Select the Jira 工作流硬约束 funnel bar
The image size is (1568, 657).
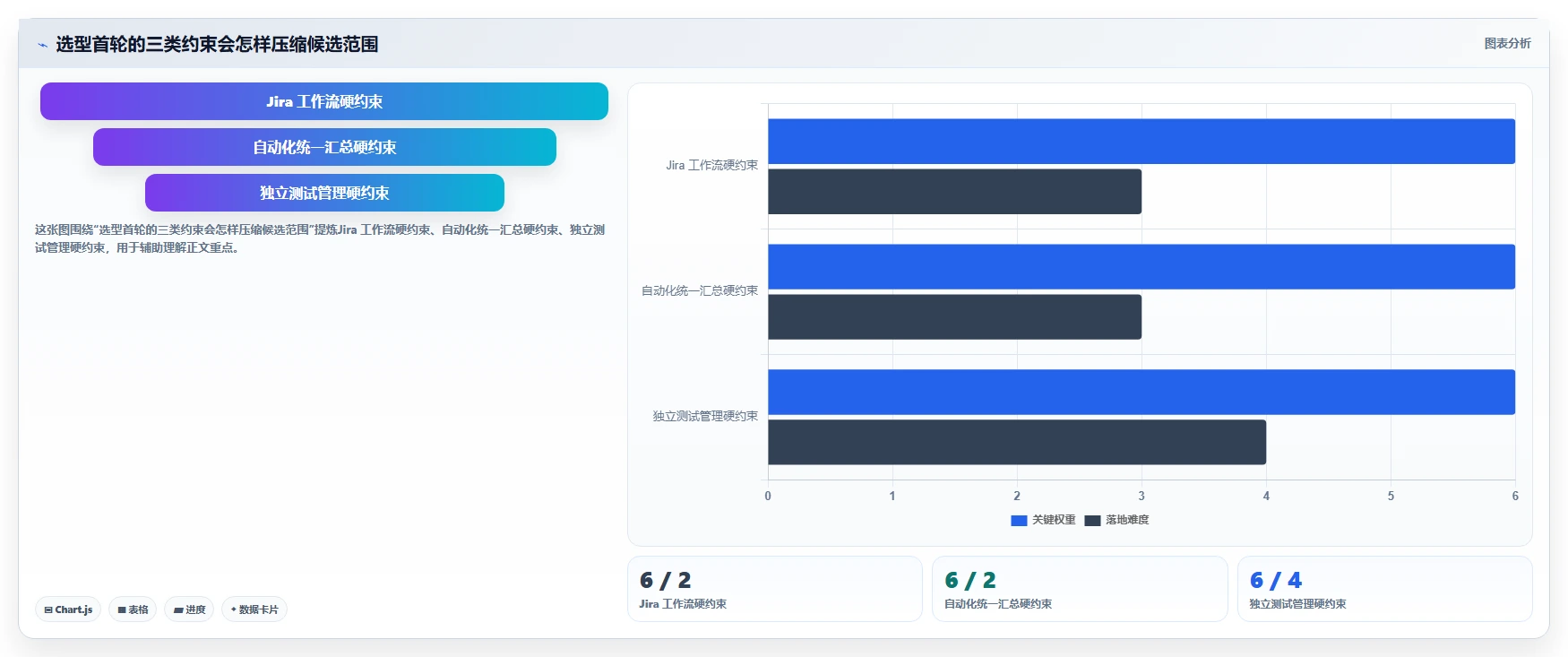click(324, 101)
